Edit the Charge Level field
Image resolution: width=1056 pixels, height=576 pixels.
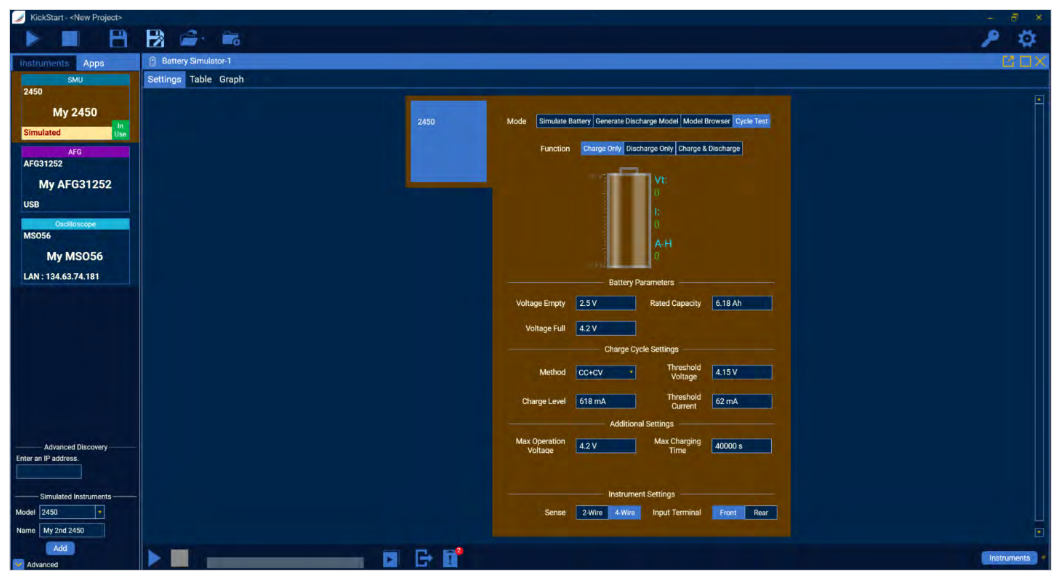pyautogui.click(x=605, y=402)
